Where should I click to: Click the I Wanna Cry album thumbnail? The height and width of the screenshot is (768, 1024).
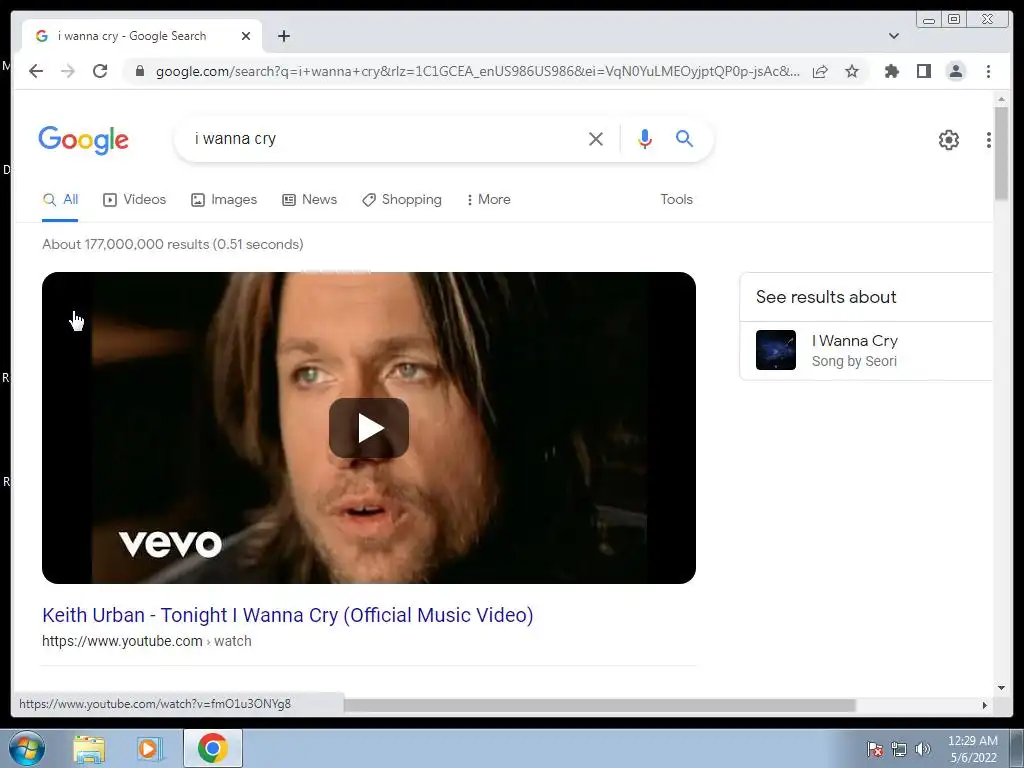[x=776, y=350]
